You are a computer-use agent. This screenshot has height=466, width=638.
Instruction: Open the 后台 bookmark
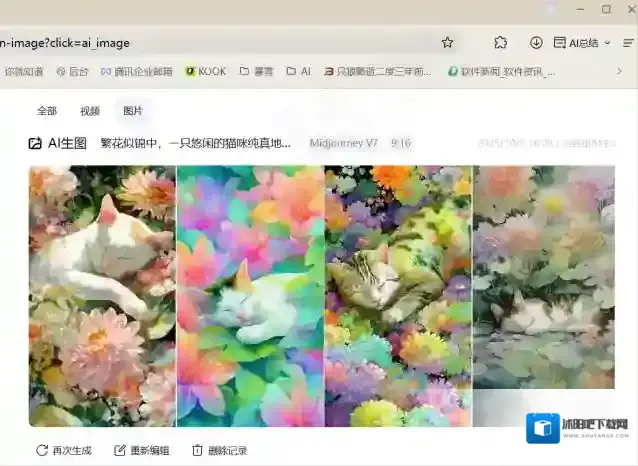tap(74, 71)
